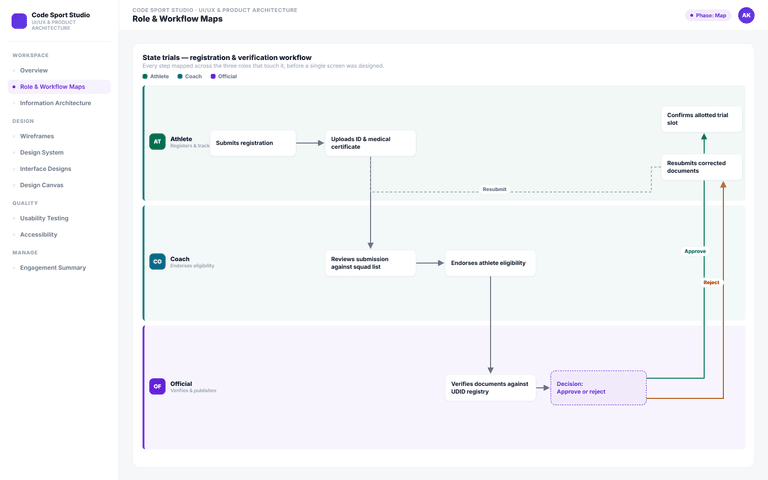Screen dimensions: 768x480
Task: Select Uploads ID & medical certificate step
Action: tap(370, 143)
